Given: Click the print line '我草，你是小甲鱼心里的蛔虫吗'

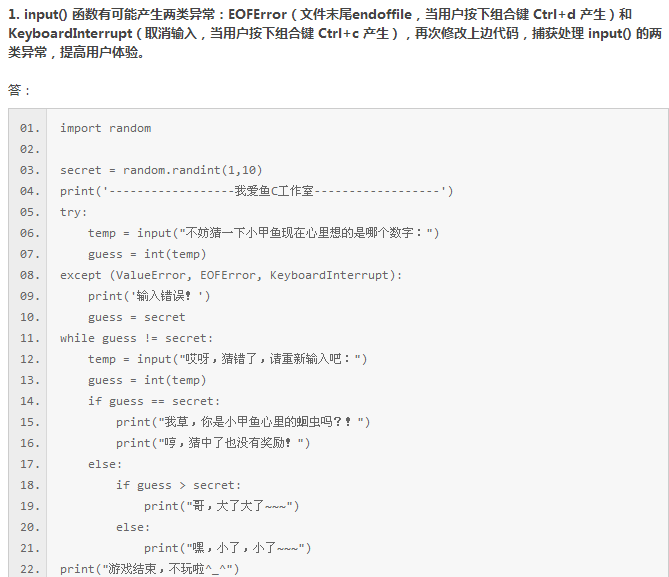Looking at the screenshot, I should click(243, 422).
